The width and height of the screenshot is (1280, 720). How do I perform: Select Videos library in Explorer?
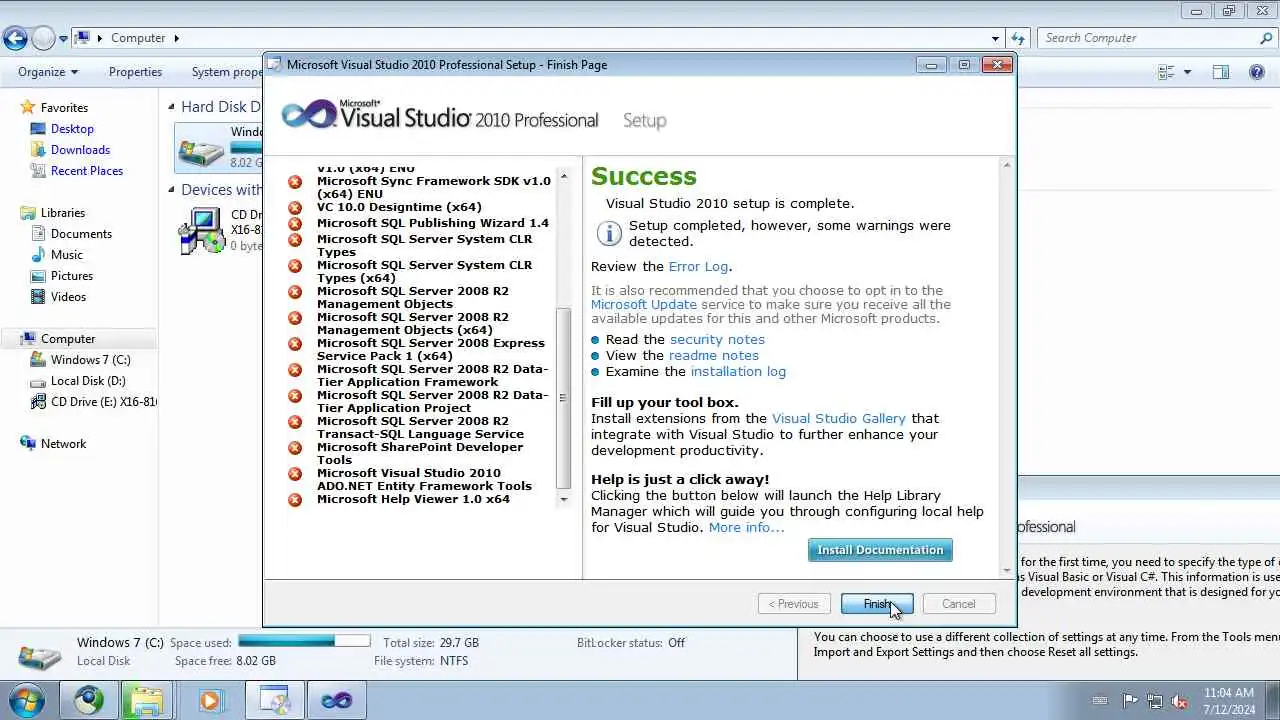pos(69,297)
